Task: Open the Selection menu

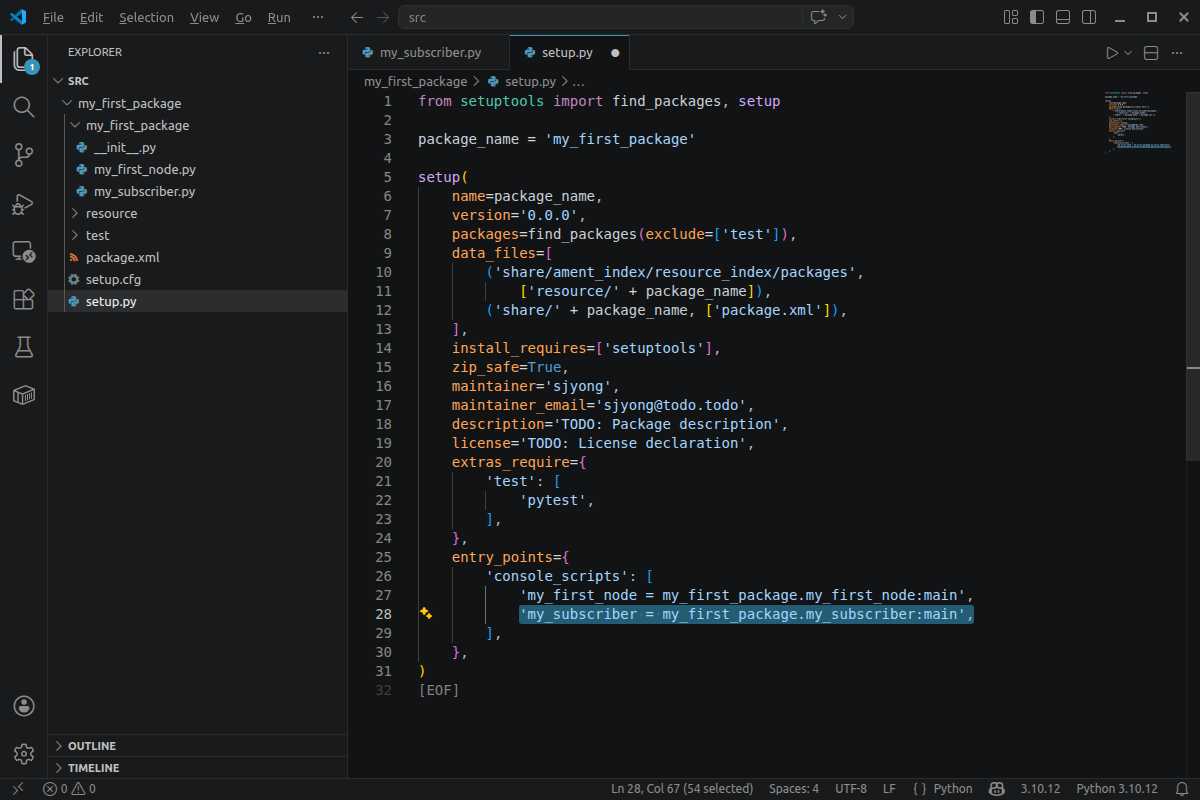Action: (146, 17)
